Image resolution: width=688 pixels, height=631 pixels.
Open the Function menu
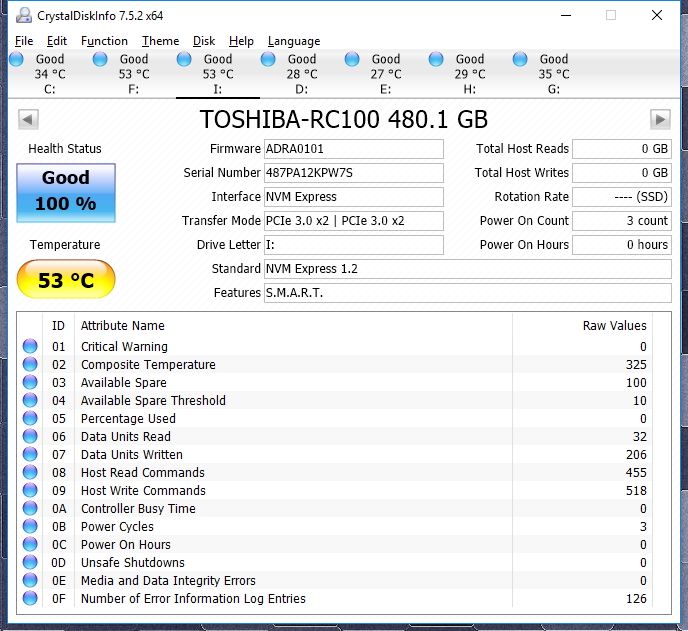[x=104, y=41]
